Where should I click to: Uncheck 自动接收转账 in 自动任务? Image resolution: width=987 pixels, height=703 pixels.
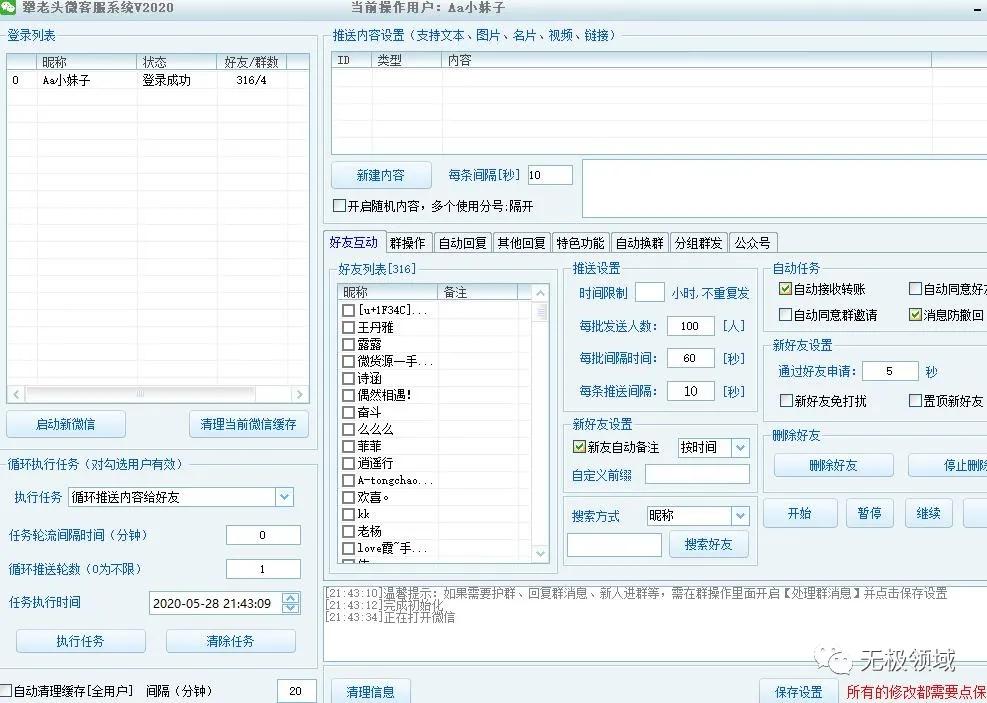[784, 290]
